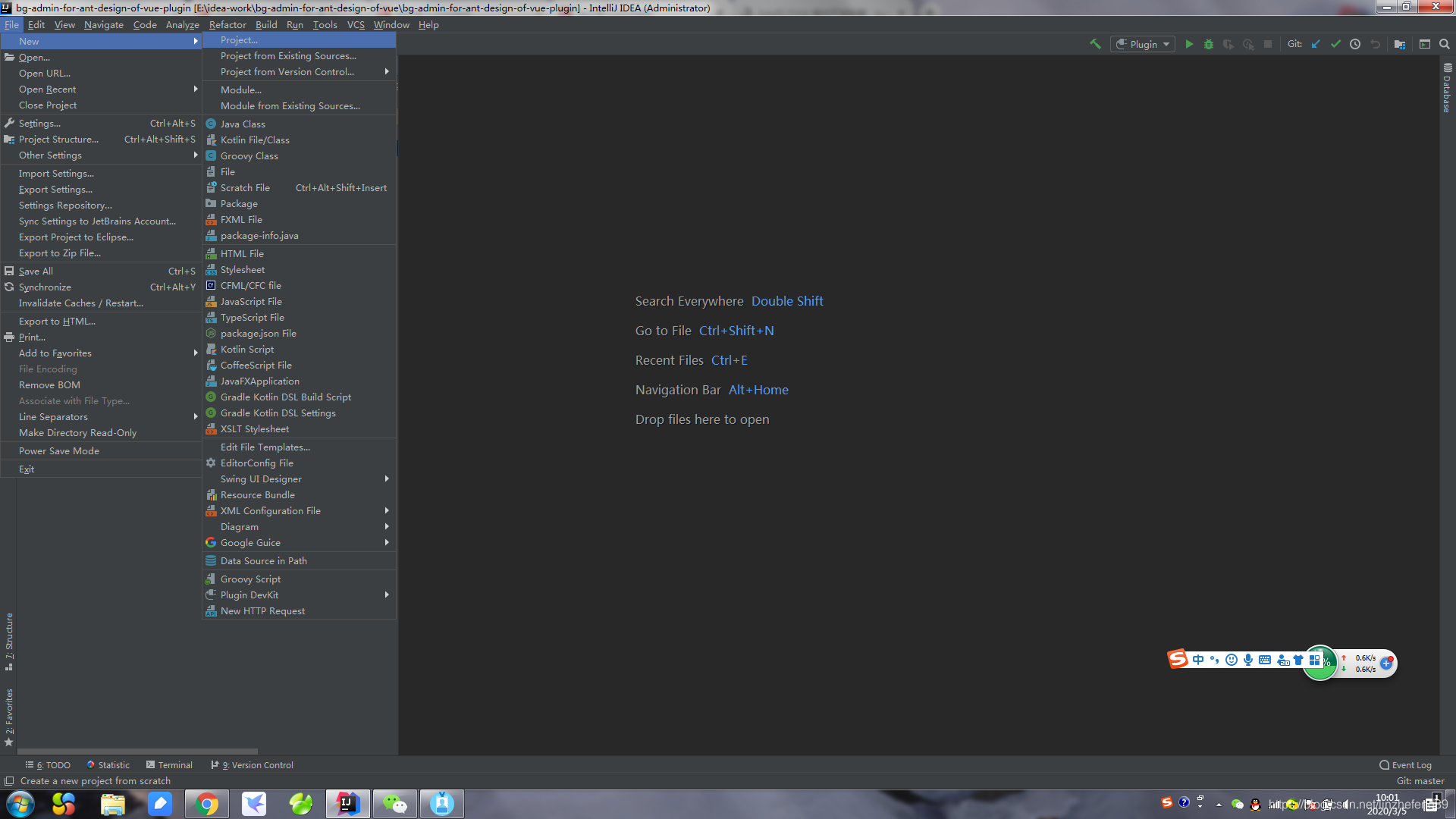
Task: Create a Gradle Kotlin DSL Build Script
Action: point(300,397)
